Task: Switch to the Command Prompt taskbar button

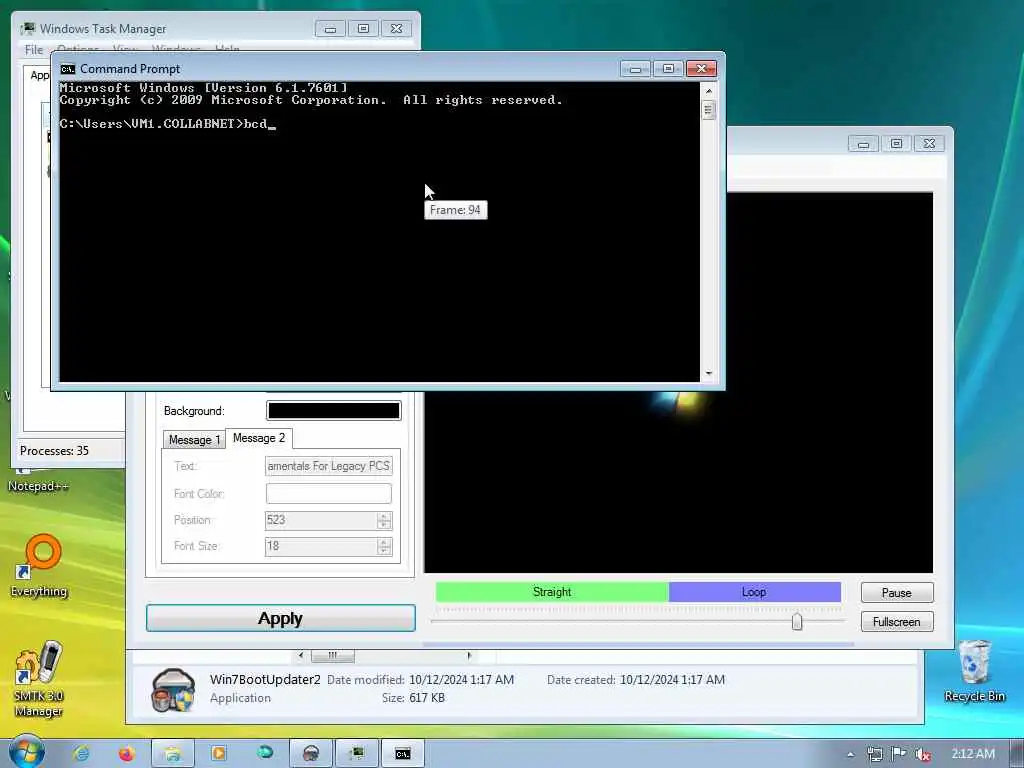Action: 403,754
